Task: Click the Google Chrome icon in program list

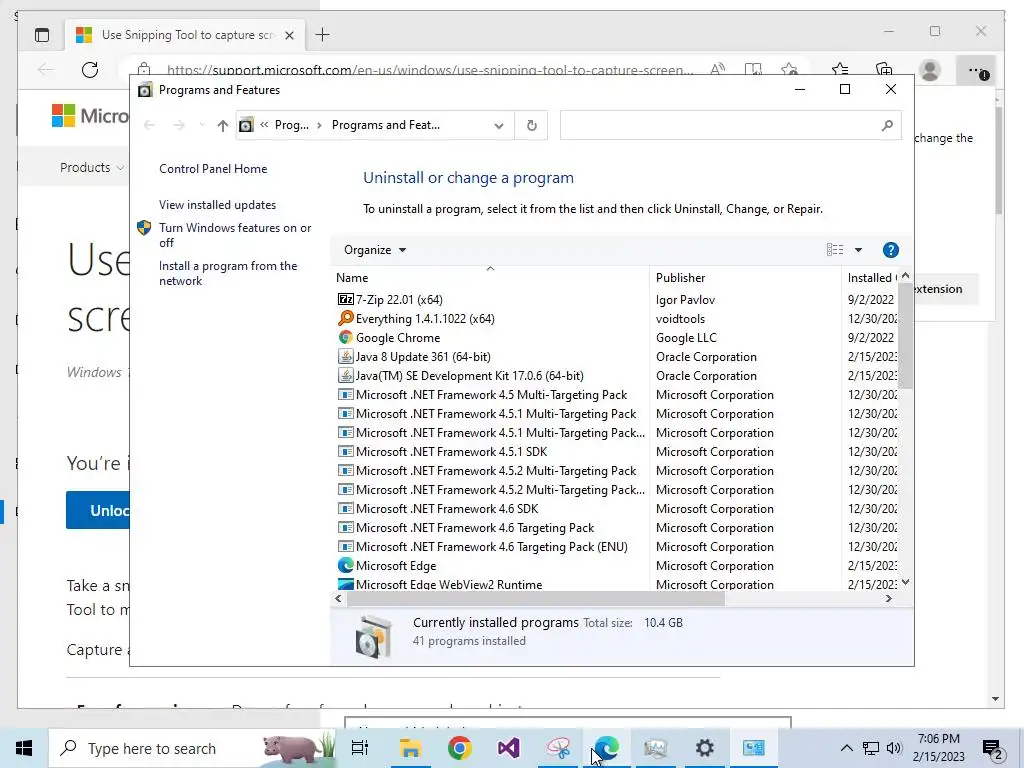Action: pos(345,337)
